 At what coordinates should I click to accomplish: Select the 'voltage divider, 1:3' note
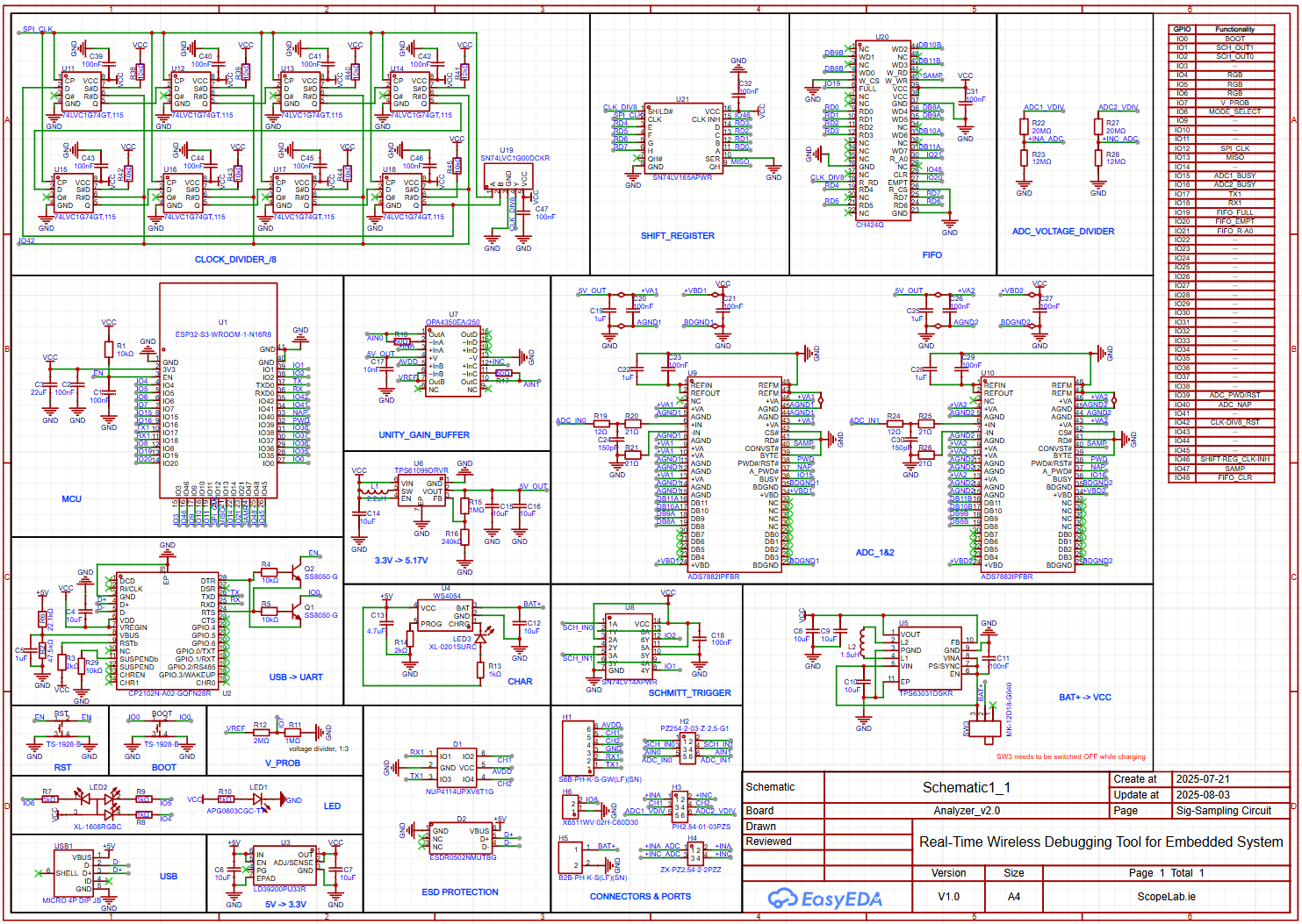click(319, 749)
